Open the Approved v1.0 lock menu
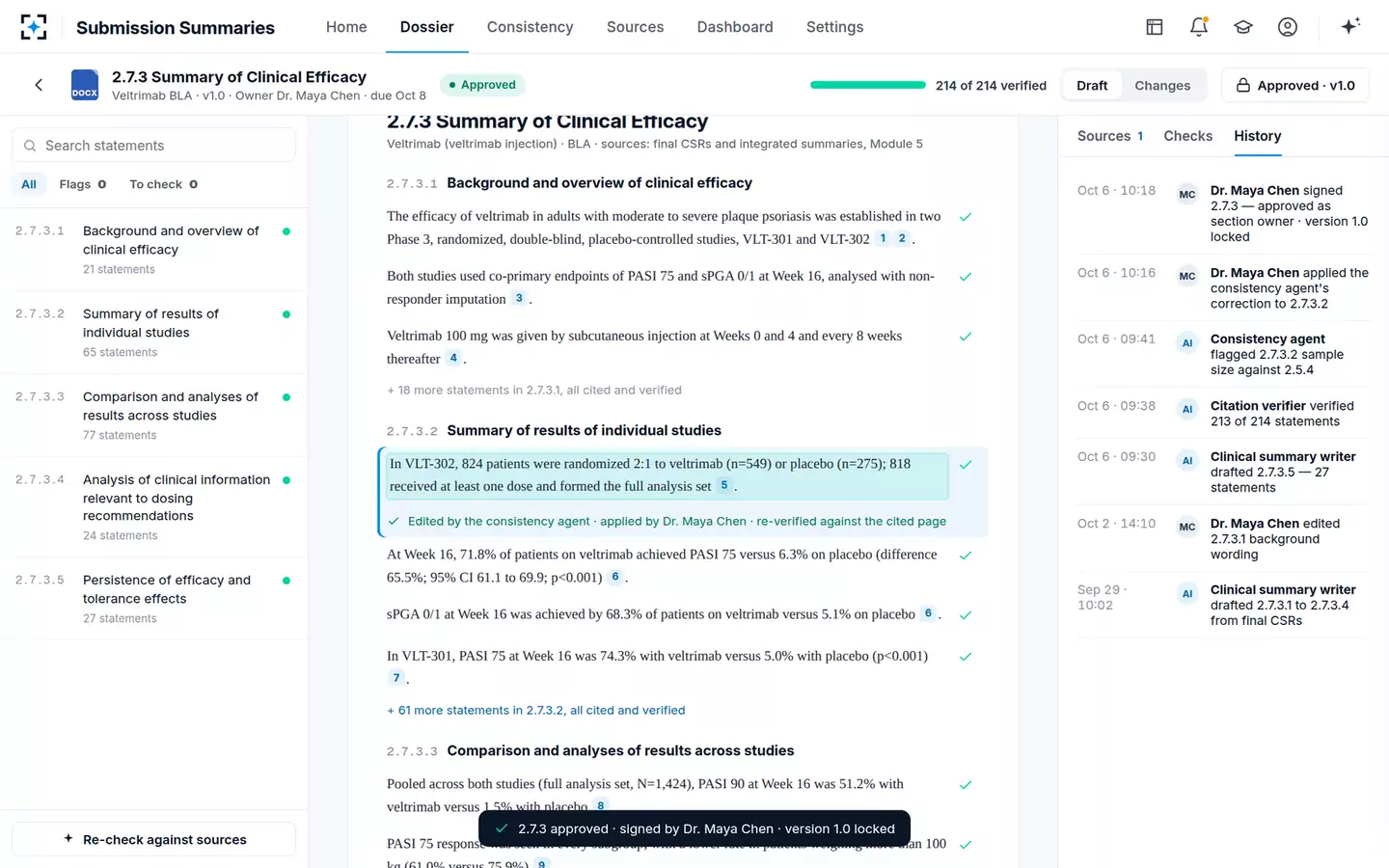The image size is (1389, 868). 1295,86
